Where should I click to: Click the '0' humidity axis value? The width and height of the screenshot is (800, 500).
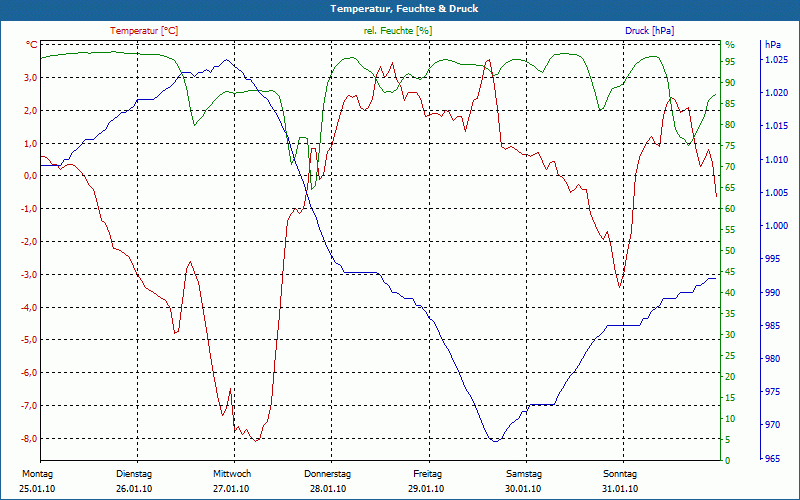point(728,460)
